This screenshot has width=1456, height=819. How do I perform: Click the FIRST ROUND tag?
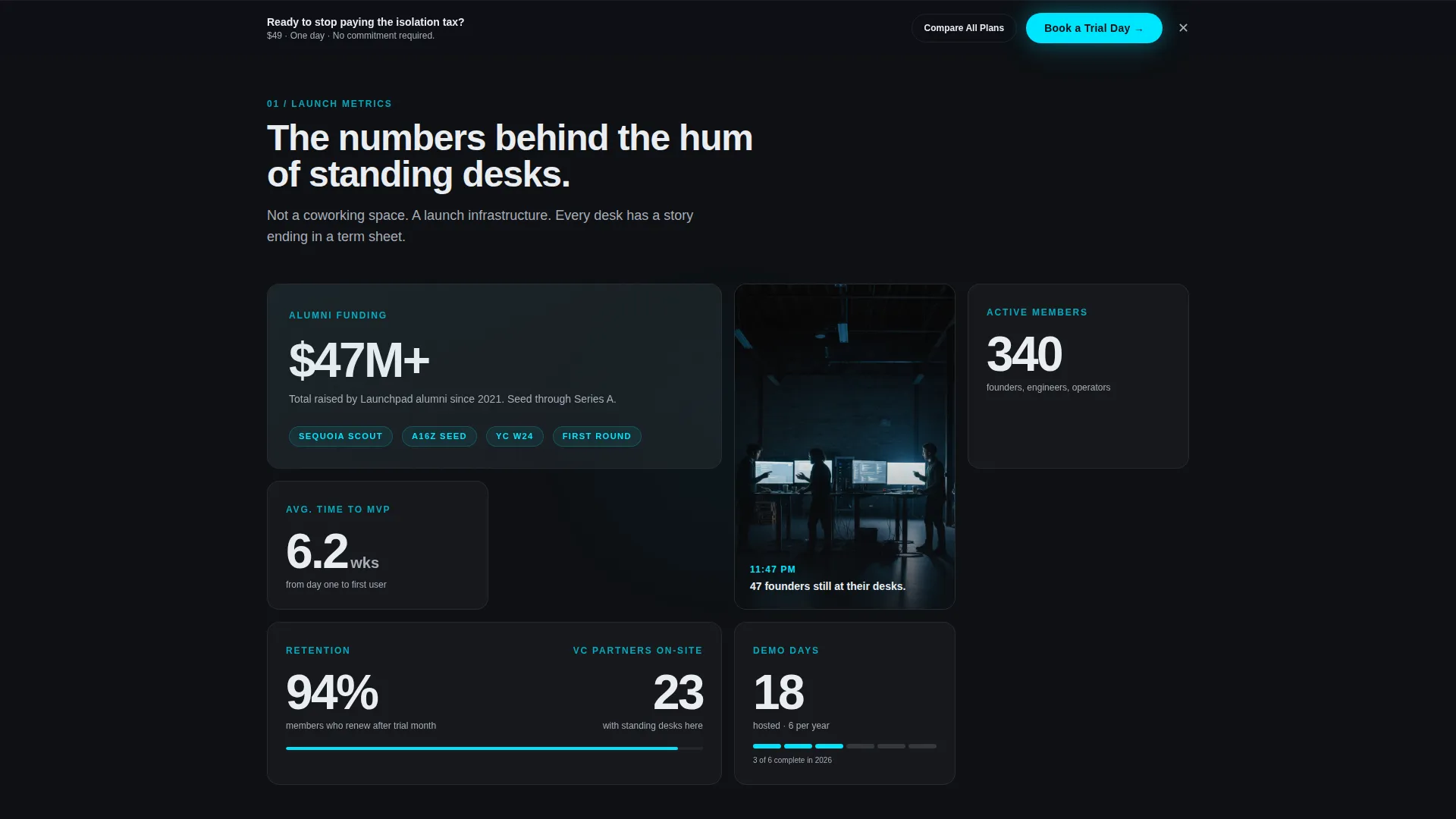(x=597, y=436)
